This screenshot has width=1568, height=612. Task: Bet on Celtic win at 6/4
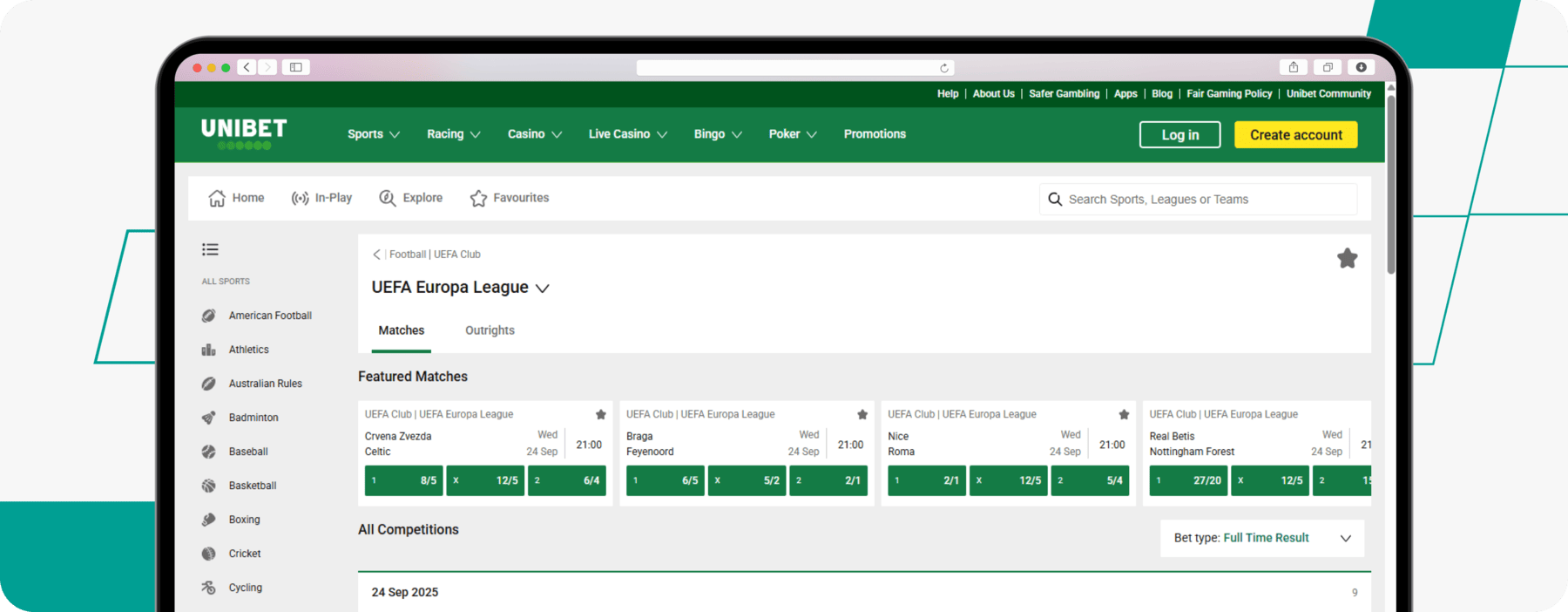pyautogui.click(x=567, y=480)
